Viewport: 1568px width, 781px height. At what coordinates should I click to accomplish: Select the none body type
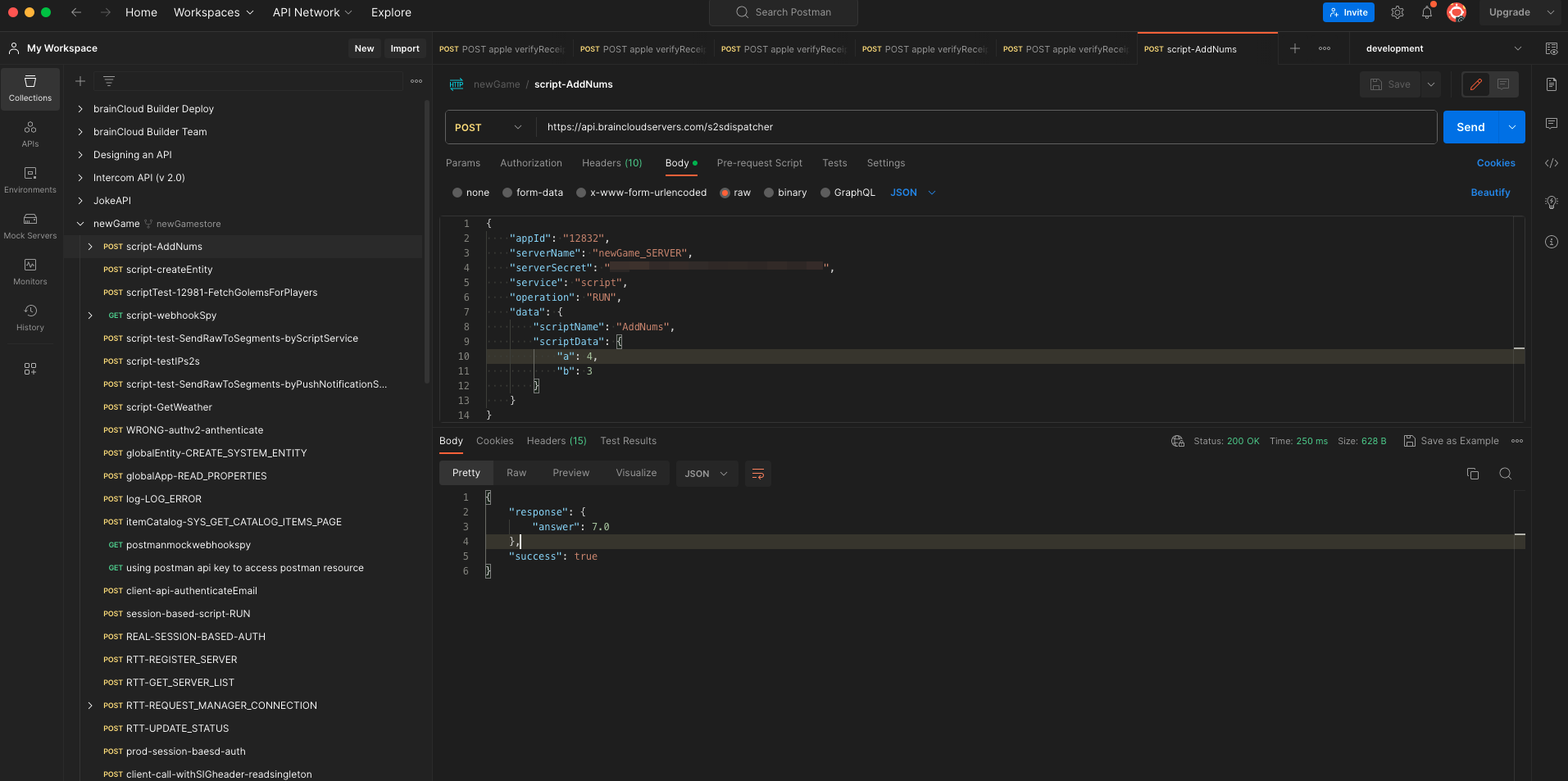(x=457, y=193)
